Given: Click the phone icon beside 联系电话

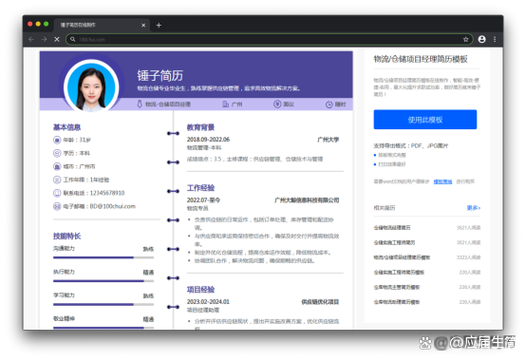Looking at the screenshot, I should [x=57, y=193].
